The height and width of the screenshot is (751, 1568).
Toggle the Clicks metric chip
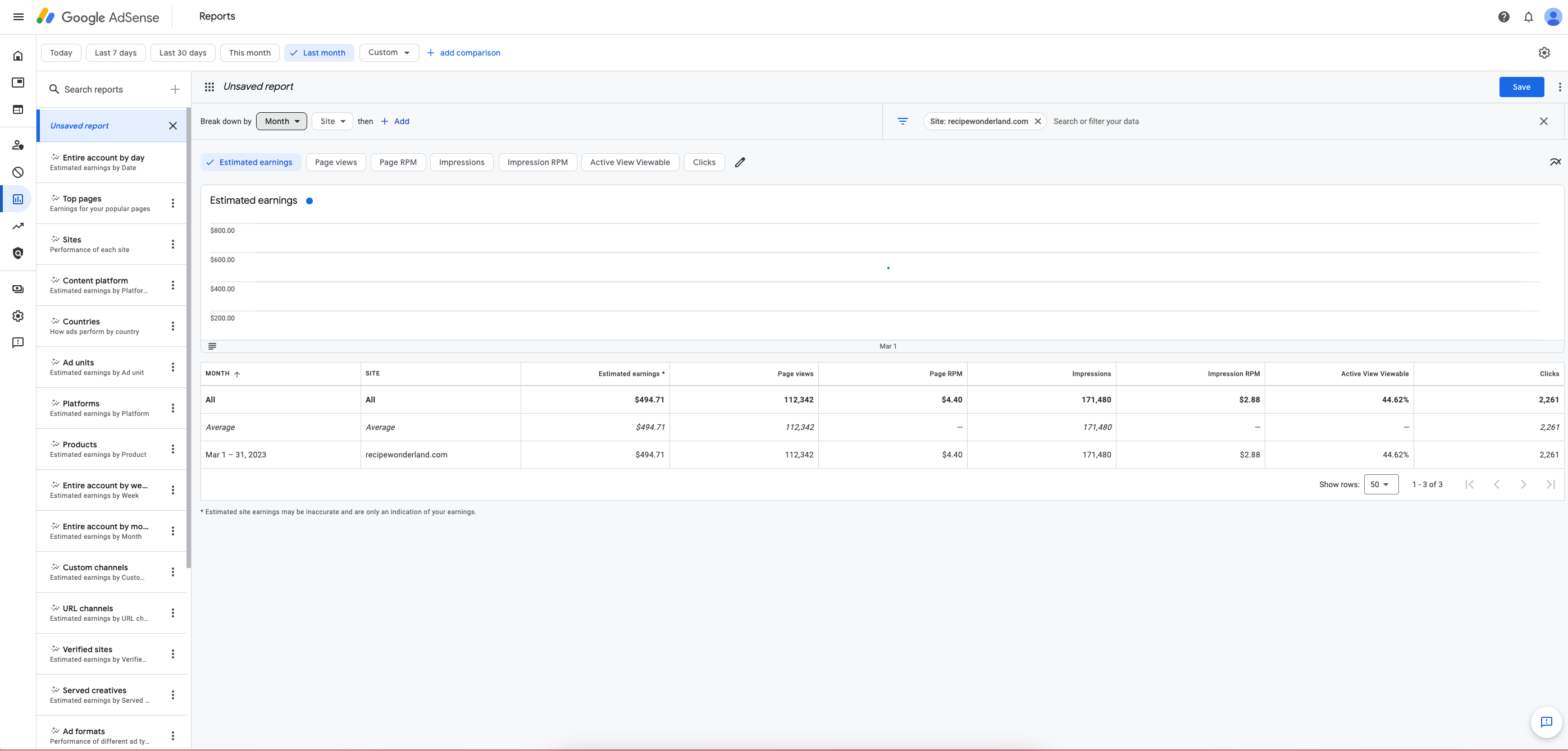[704, 163]
